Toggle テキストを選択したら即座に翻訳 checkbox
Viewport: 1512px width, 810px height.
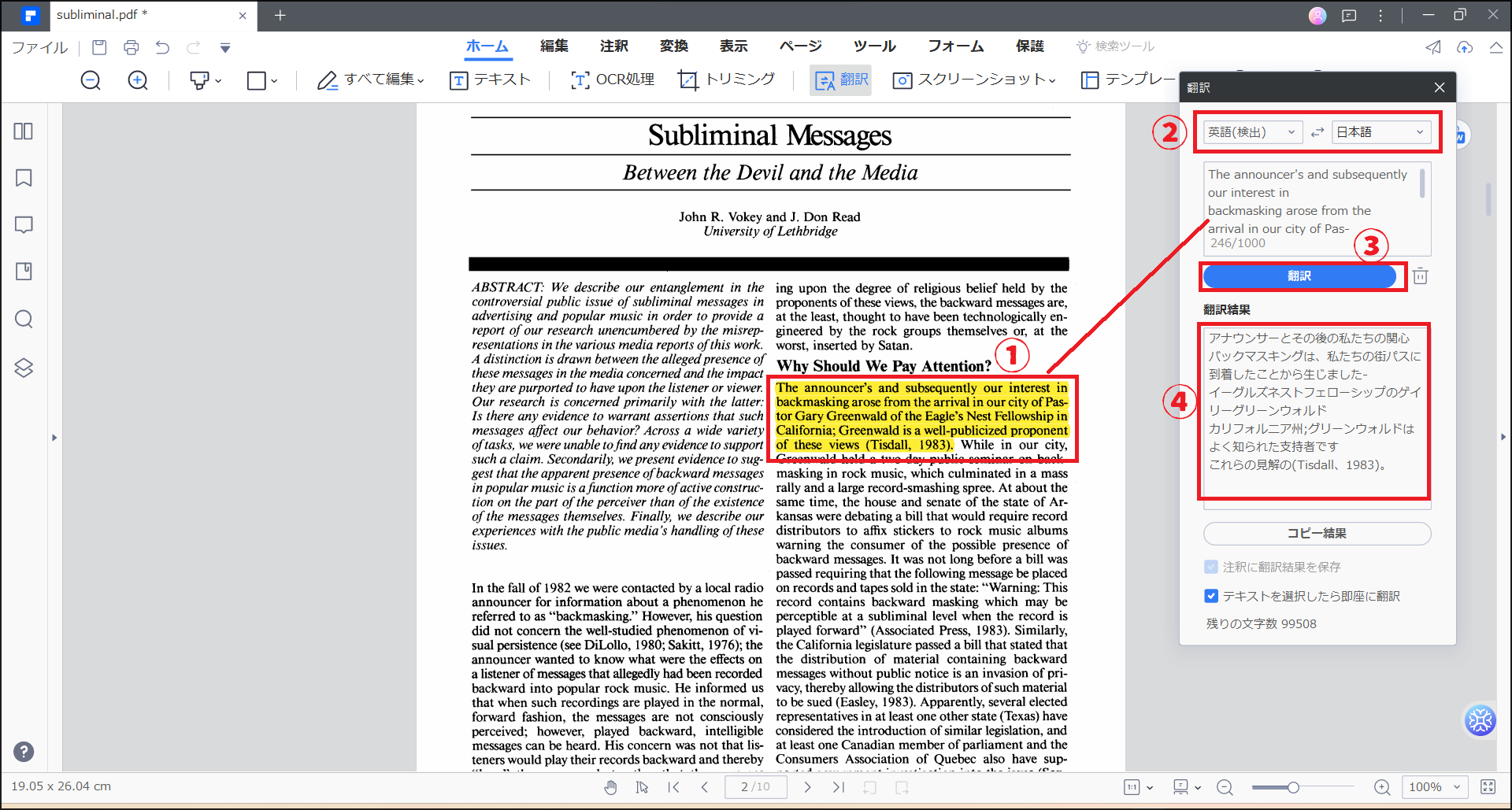tap(1211, 596)
